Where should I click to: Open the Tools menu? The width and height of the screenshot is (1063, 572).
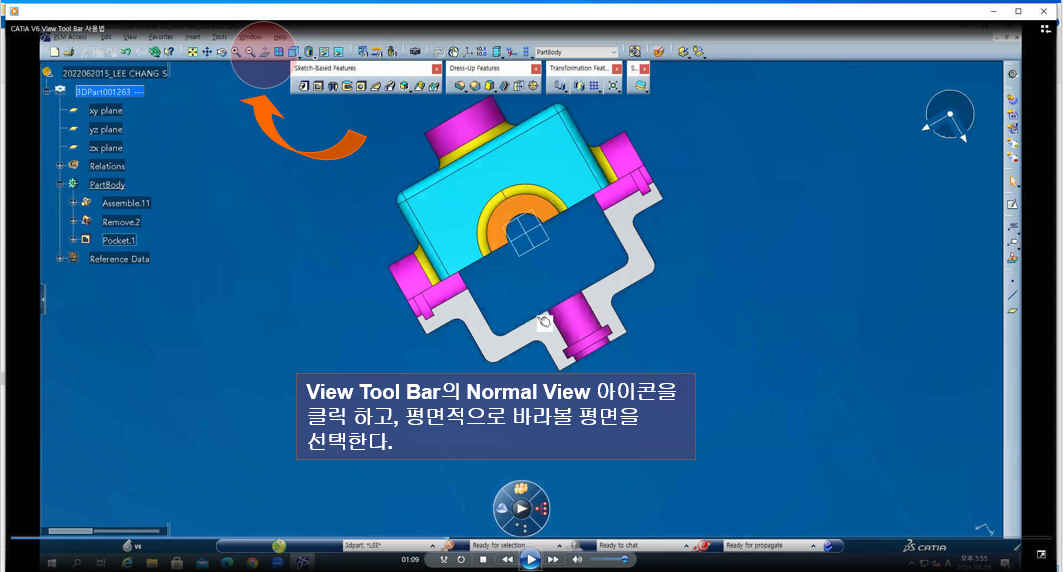(x=220, y=37)
